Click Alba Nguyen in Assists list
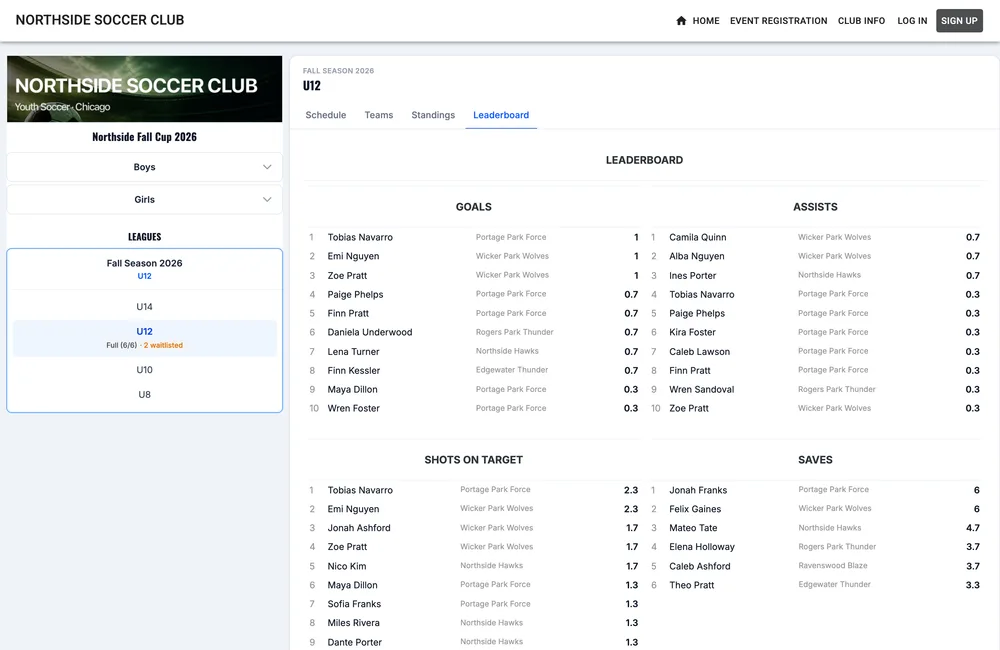The height and width of the screenshot is (650, 1000). [x=697, y=256]
